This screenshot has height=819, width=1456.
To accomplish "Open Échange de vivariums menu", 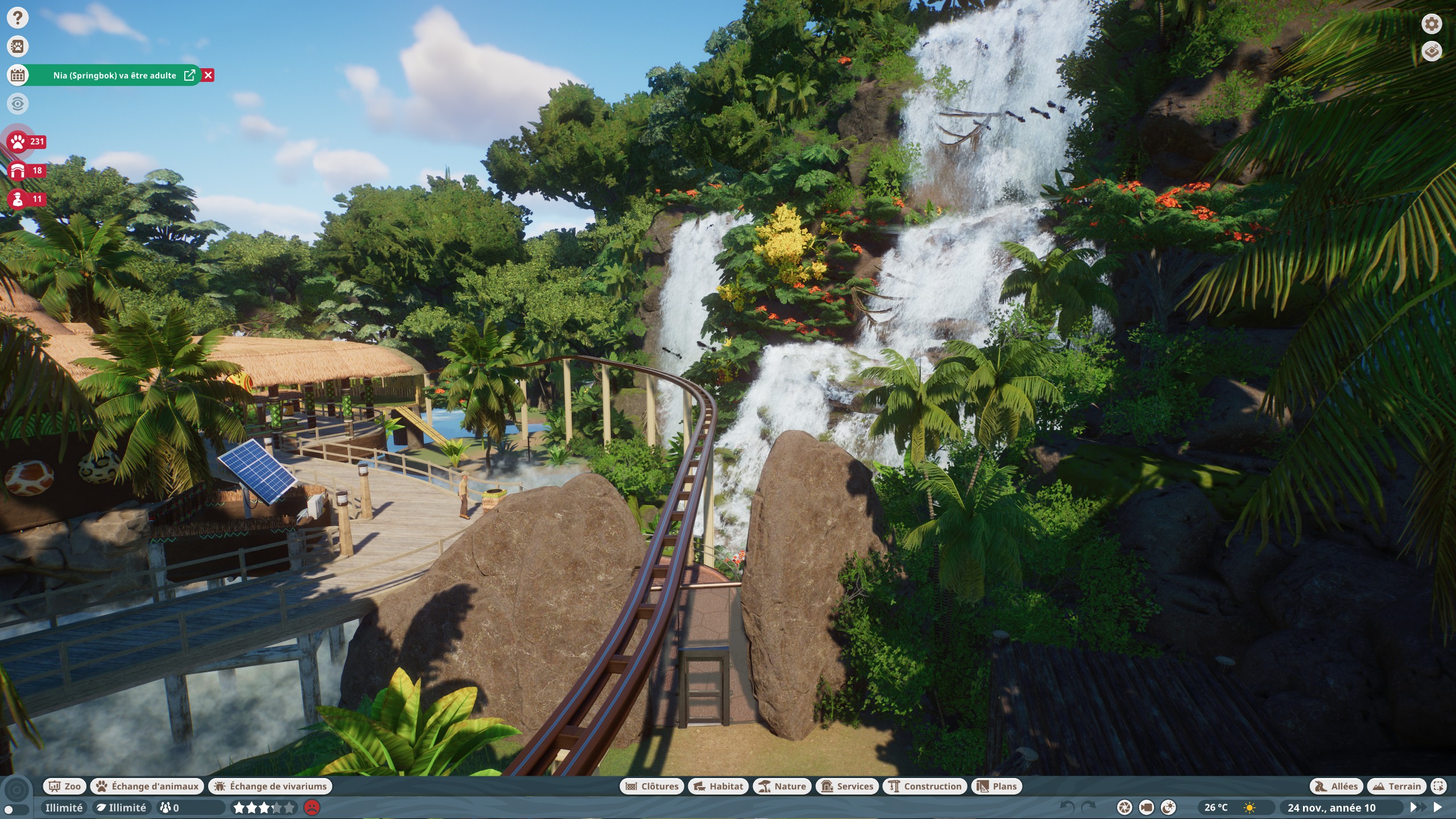I will pyautogui.click(x=270, y=786).
